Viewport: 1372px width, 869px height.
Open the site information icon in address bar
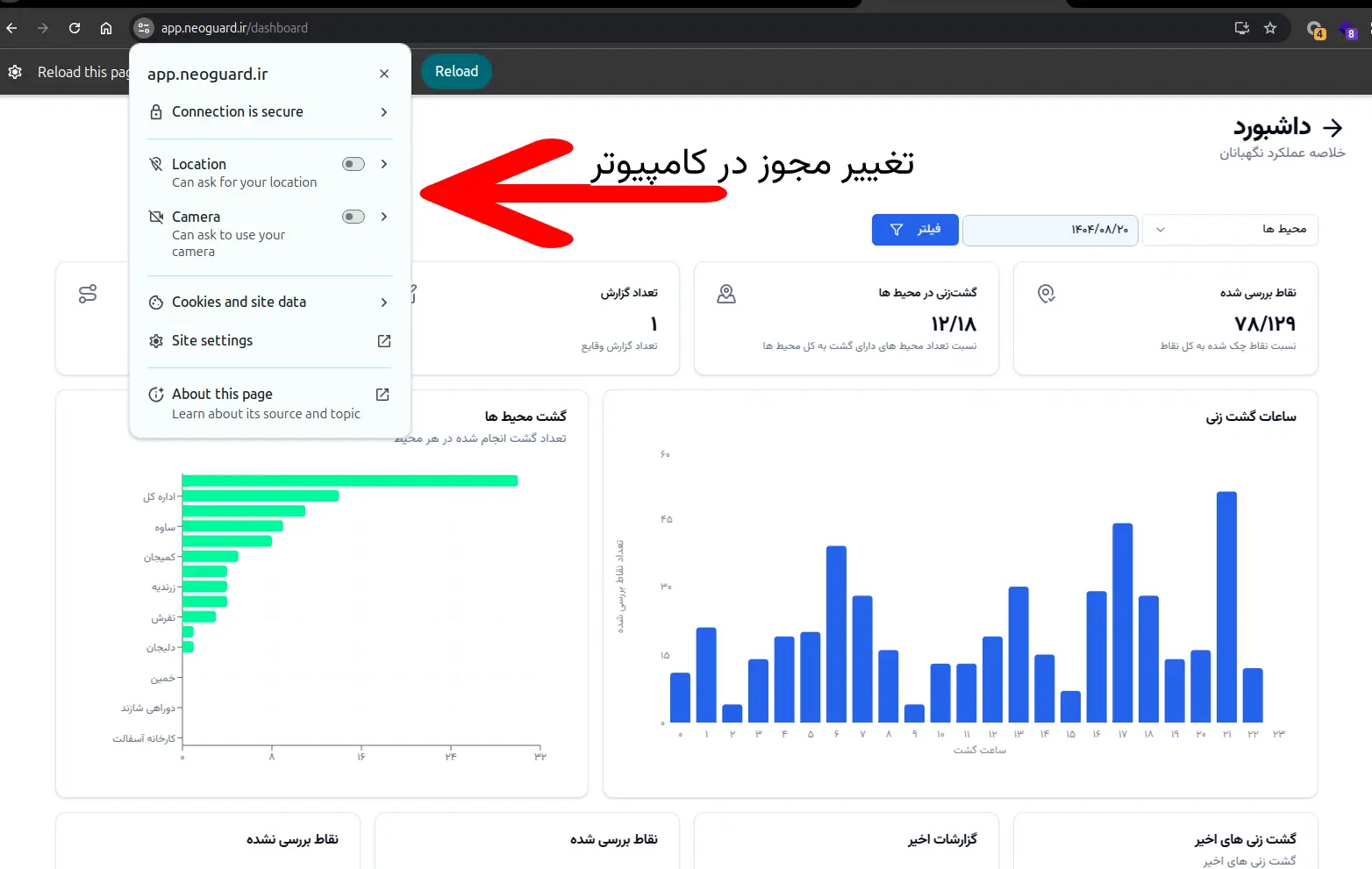click(144, 28)
